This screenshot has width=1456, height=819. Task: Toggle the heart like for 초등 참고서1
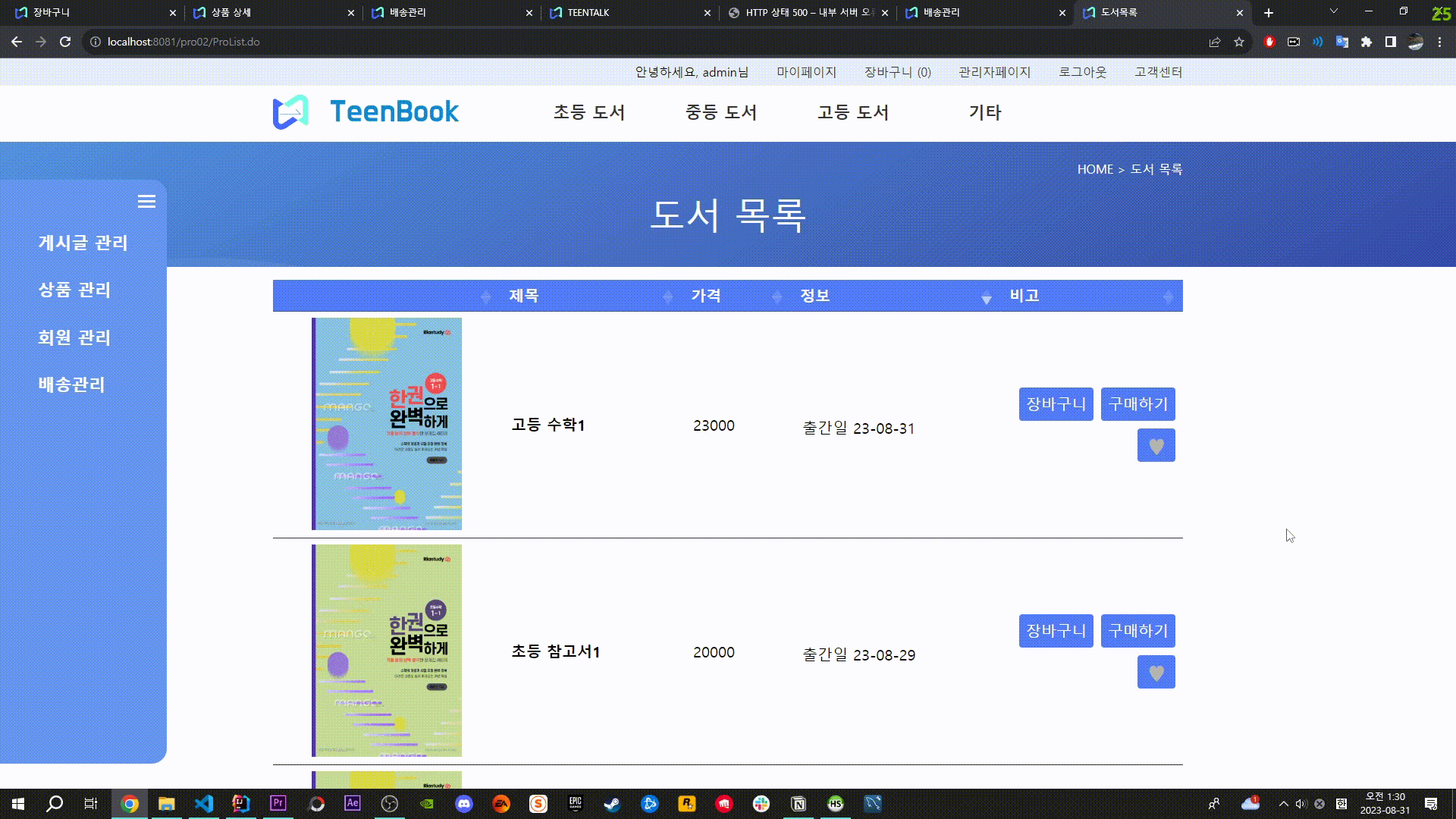[1156, 673]
